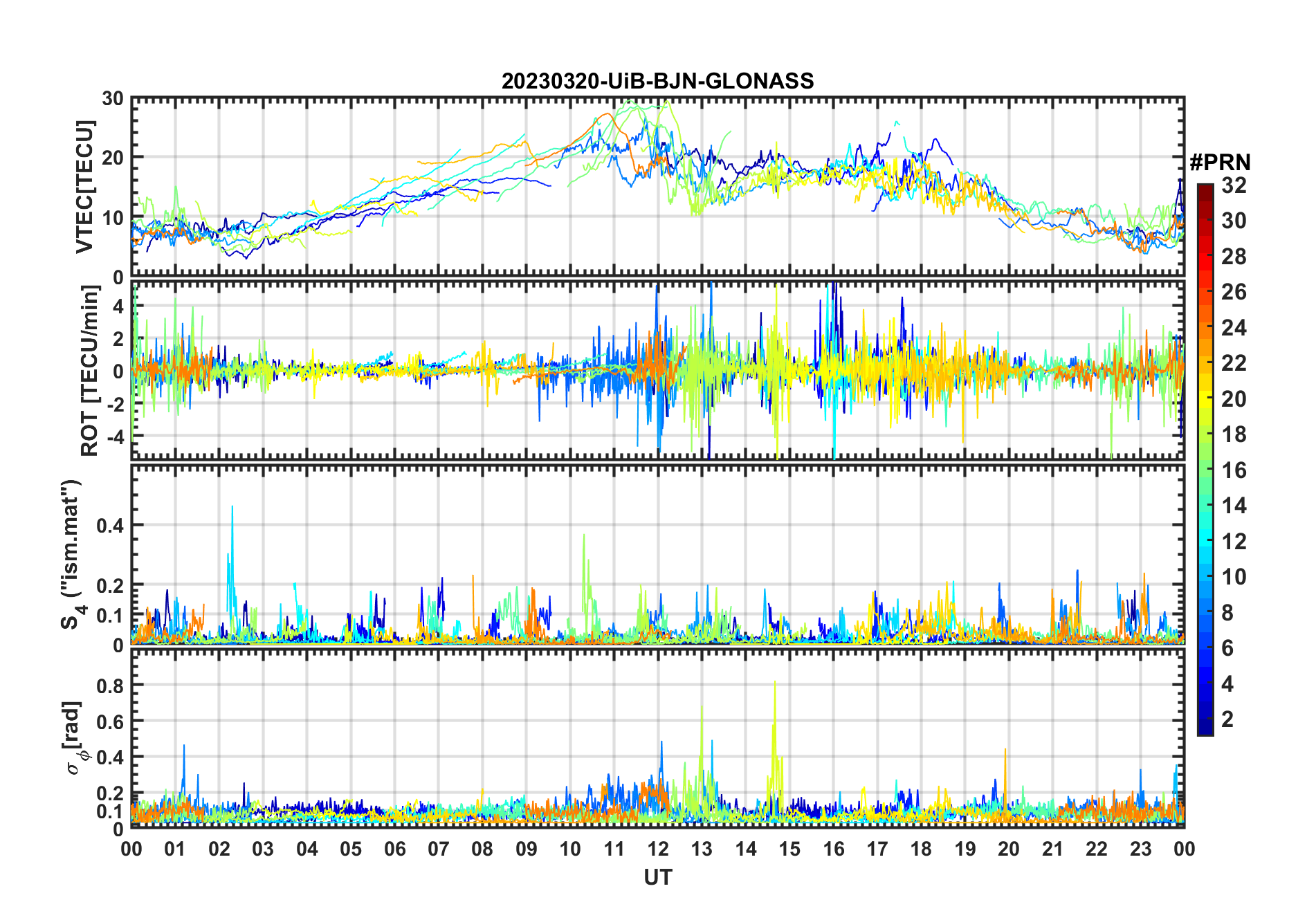Screen dimensions: 1316x920
Task: Click the S4 ("ism.mat") y-axis label
Action: tap(71, 554)
